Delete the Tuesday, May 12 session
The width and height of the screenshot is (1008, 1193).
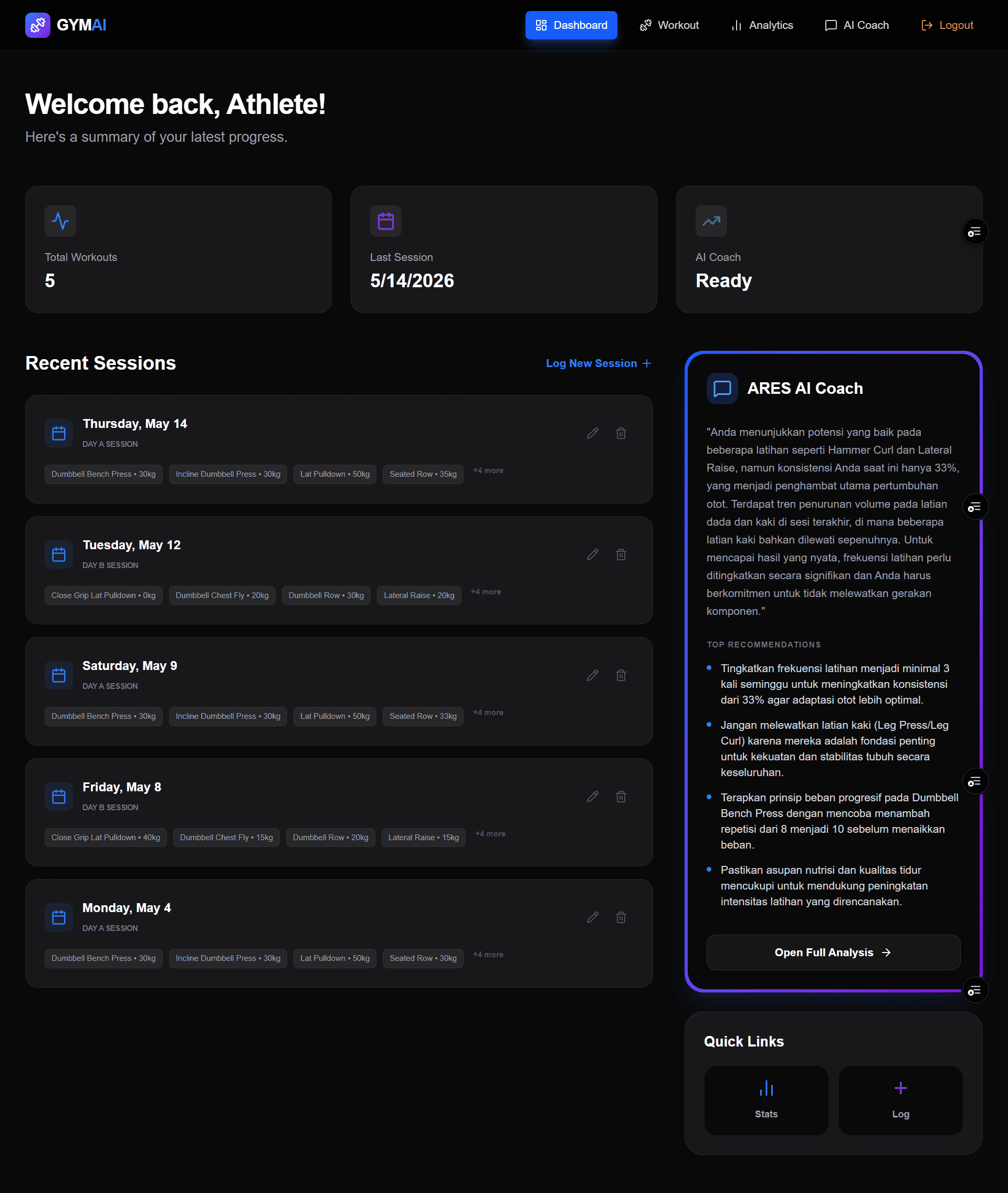621,554
